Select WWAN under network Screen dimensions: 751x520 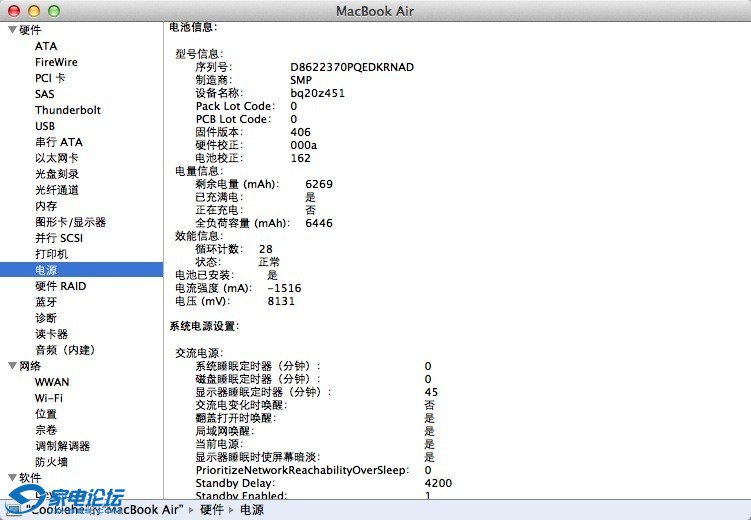click(52, 382)
